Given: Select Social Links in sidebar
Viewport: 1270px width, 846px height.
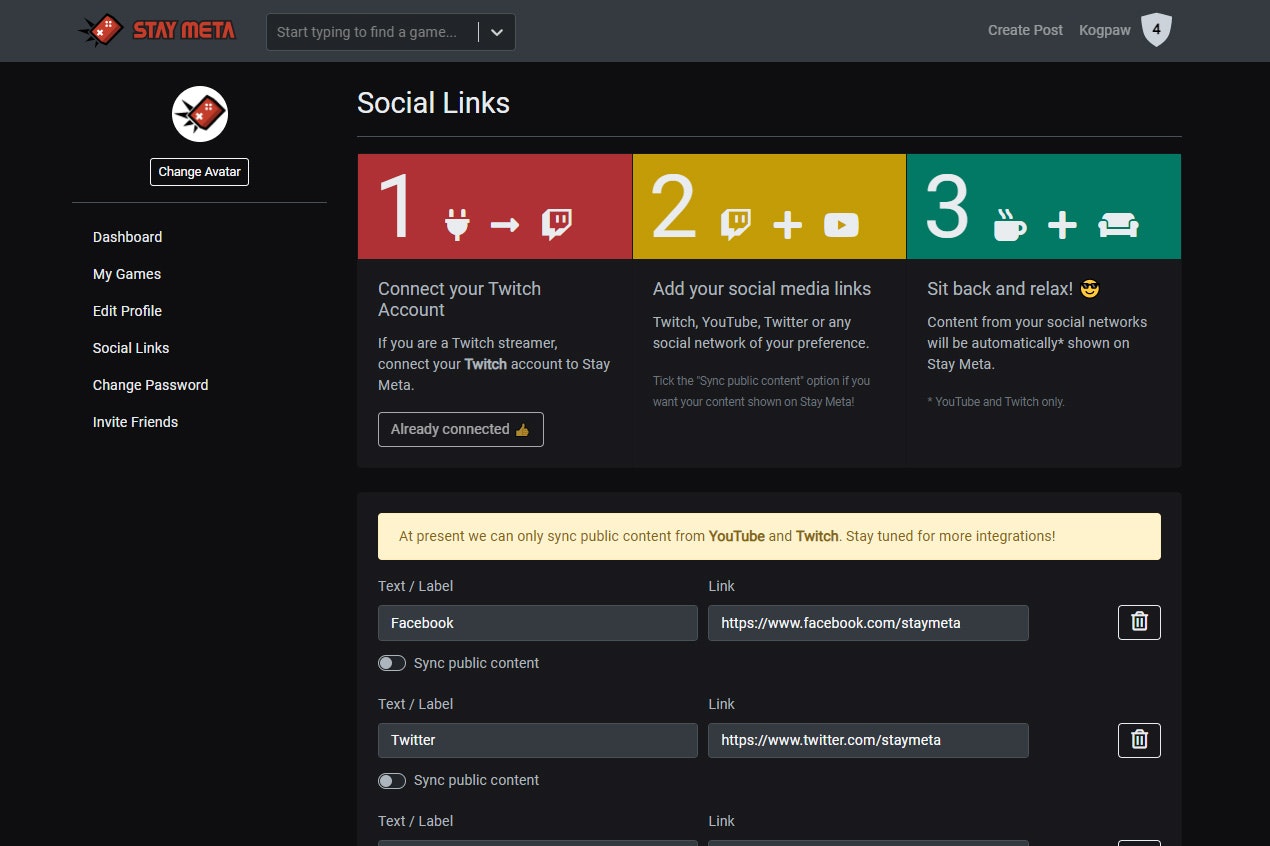Looking at the screenshot, I should [x=131, y=348].
